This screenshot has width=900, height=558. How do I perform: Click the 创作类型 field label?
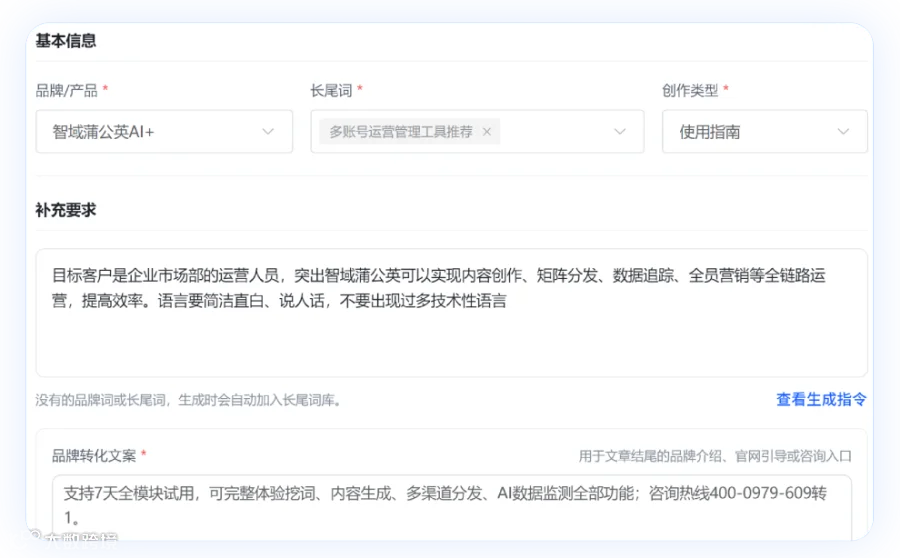point(690,91)
